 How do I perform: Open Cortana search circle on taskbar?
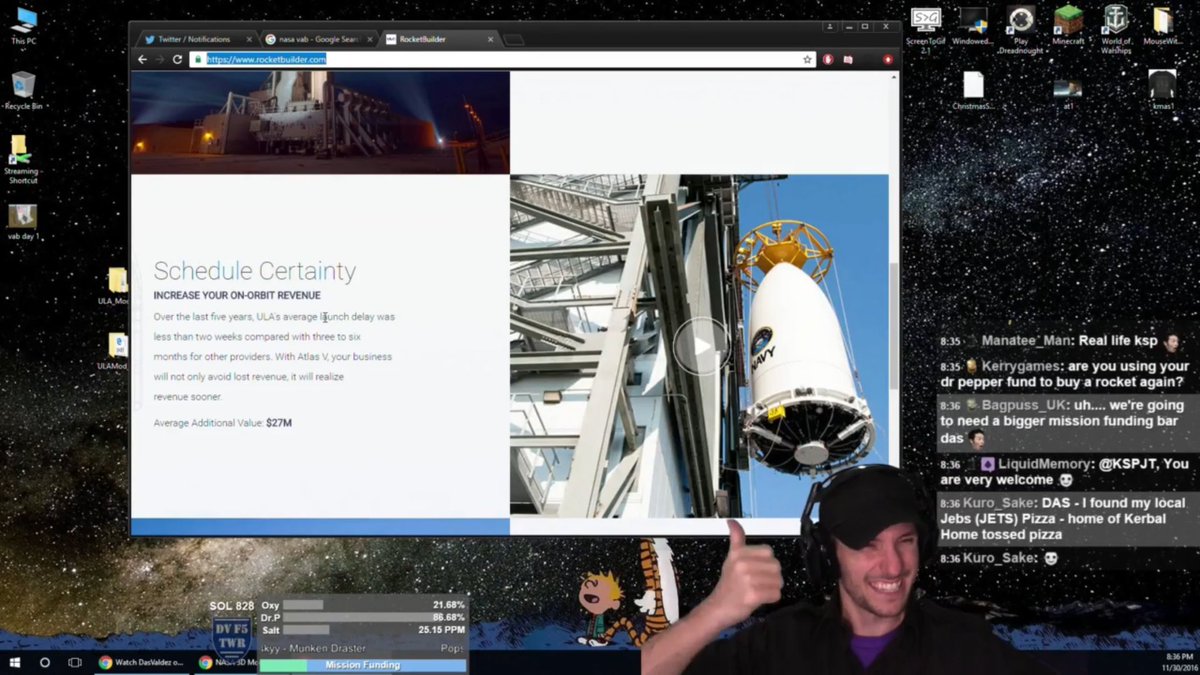pos(45,662)
